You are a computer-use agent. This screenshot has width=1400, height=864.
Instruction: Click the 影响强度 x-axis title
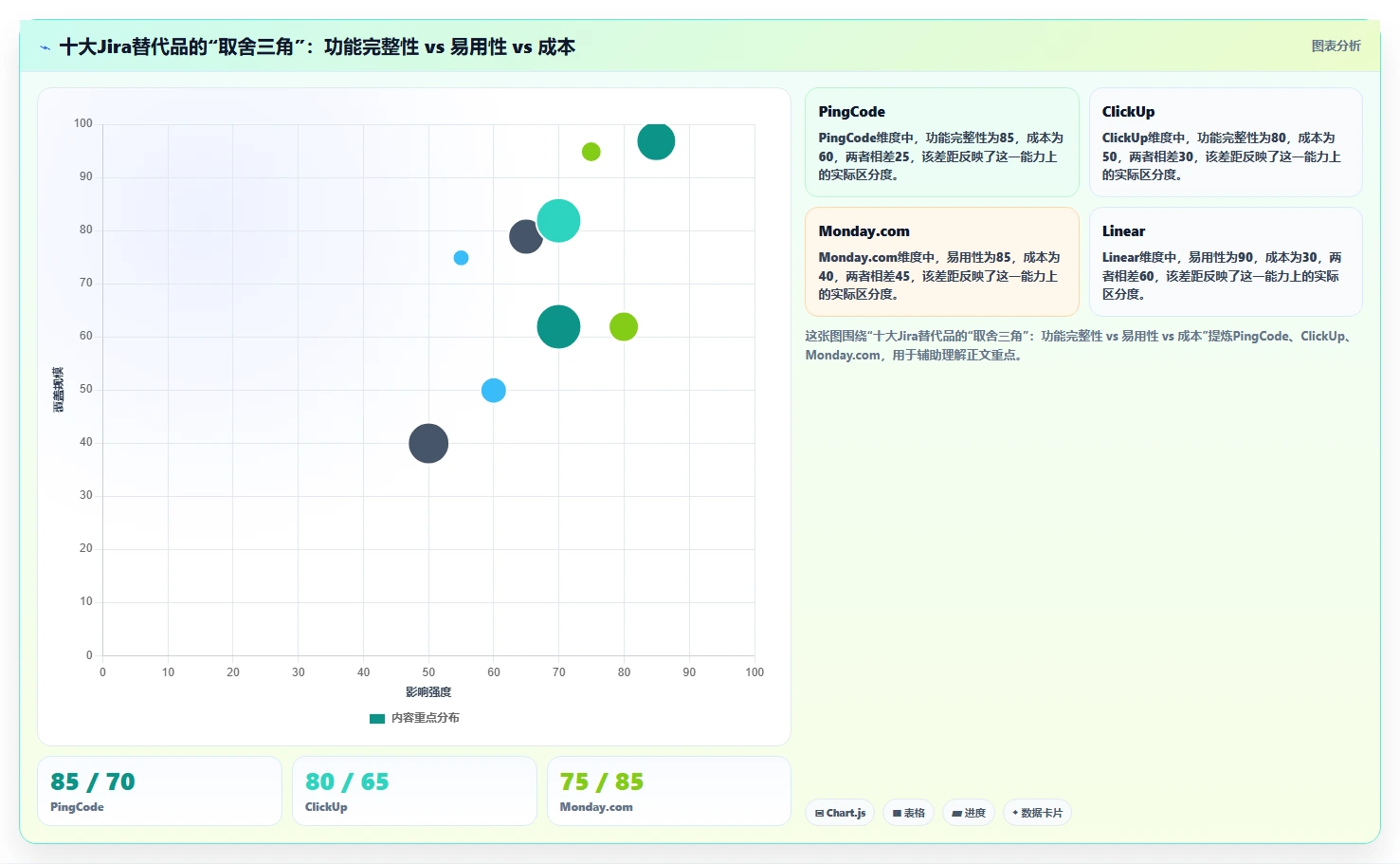428,692
